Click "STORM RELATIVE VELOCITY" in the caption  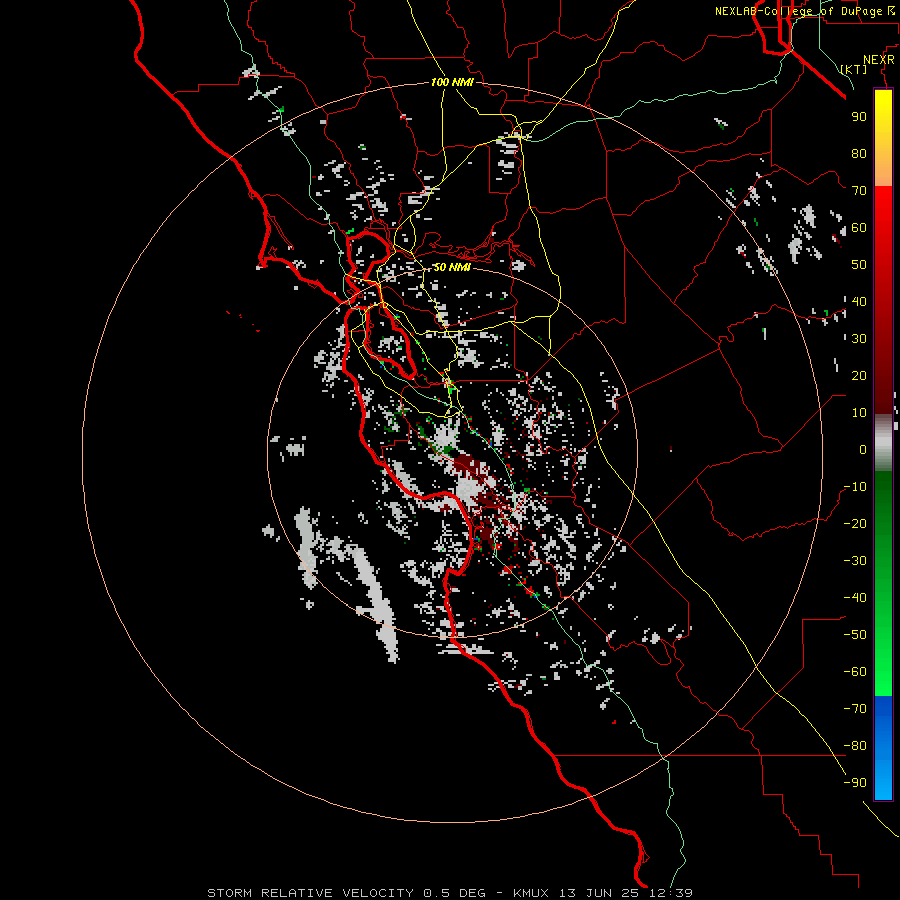point(309,893)
